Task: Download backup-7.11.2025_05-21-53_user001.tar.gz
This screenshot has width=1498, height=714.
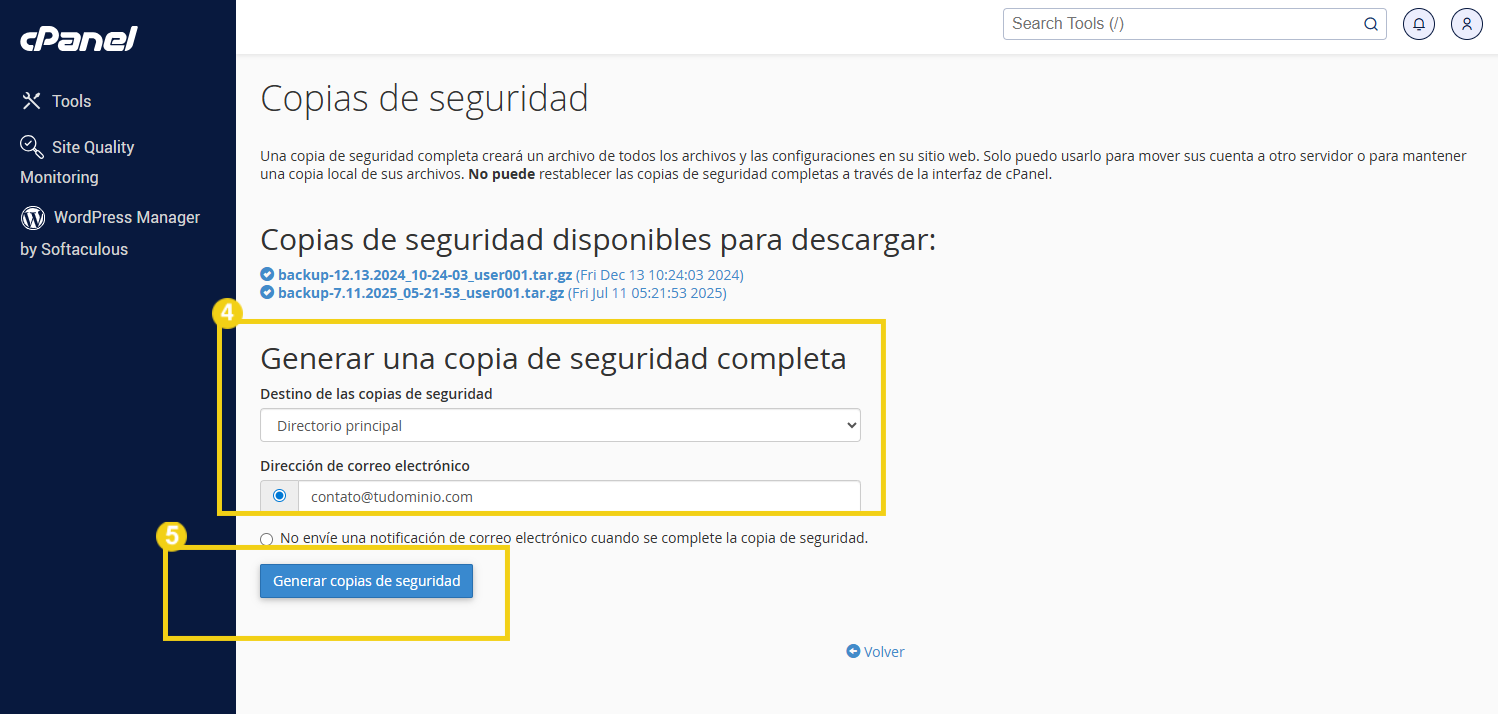Action: pos(421,293)
